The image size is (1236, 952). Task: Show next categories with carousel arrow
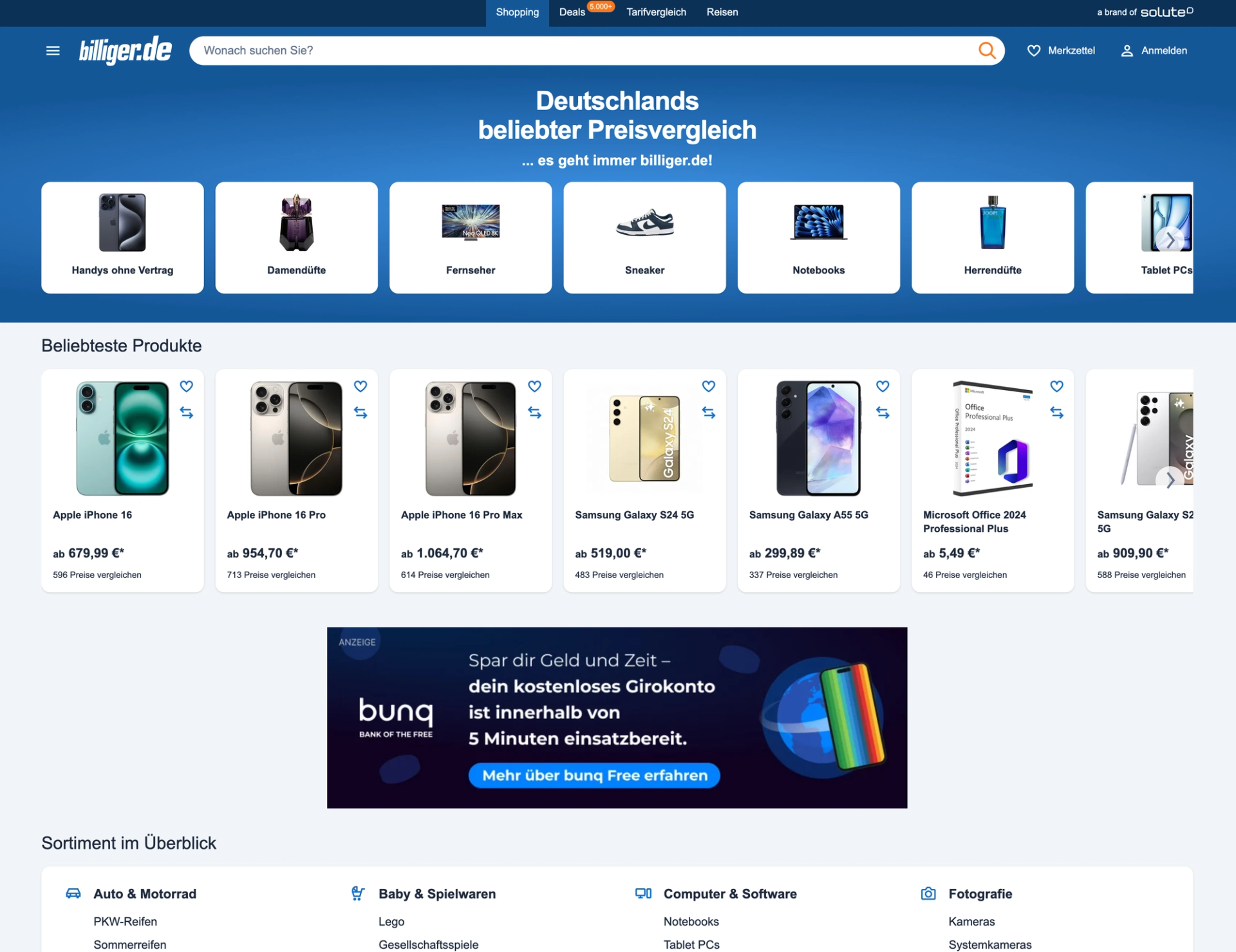(1170, 240)
